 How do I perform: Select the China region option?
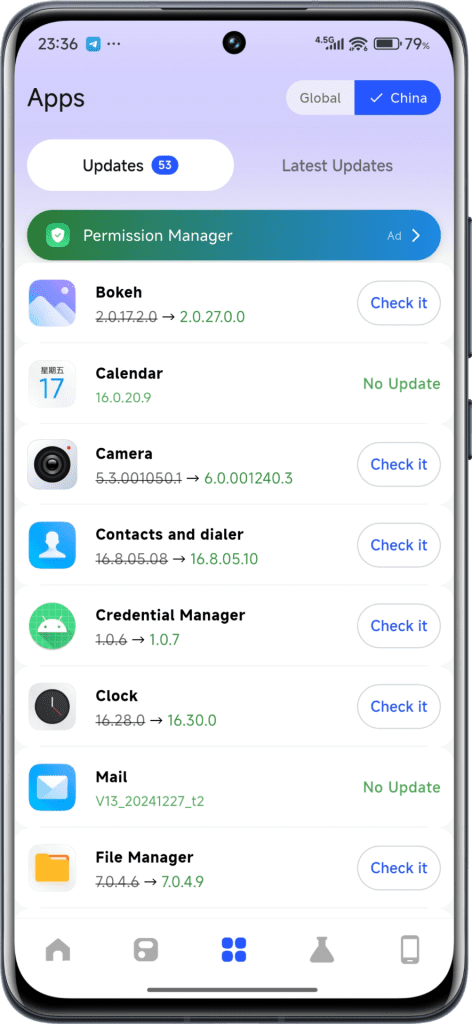tap(398, 98)
